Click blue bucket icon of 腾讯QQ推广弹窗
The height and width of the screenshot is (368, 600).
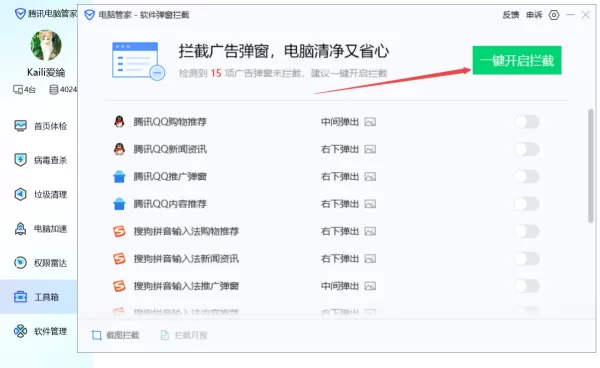[x=119, y=177]
